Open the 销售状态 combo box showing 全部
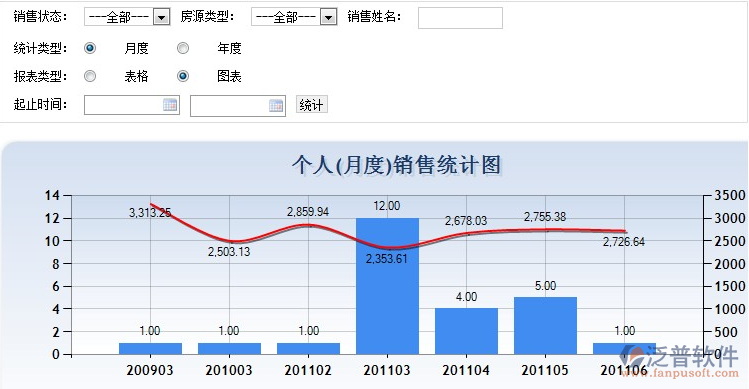Image resolution: width=749 pixels, height=389 pixels. (x=127, y=17)
